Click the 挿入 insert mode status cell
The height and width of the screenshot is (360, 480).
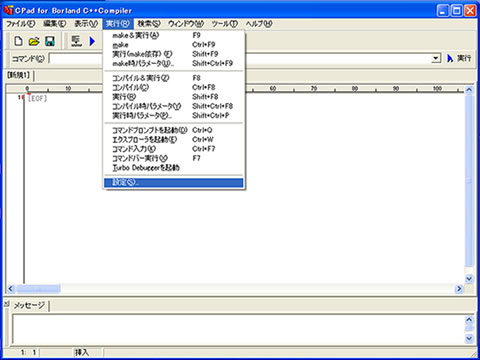82,352
